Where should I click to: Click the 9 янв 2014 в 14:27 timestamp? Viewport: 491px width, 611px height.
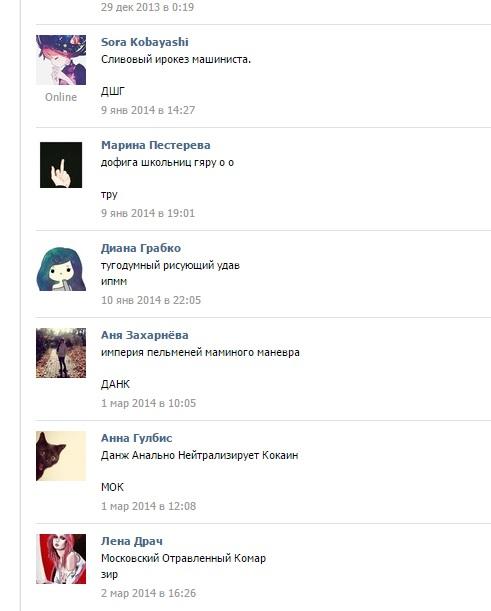148,110
